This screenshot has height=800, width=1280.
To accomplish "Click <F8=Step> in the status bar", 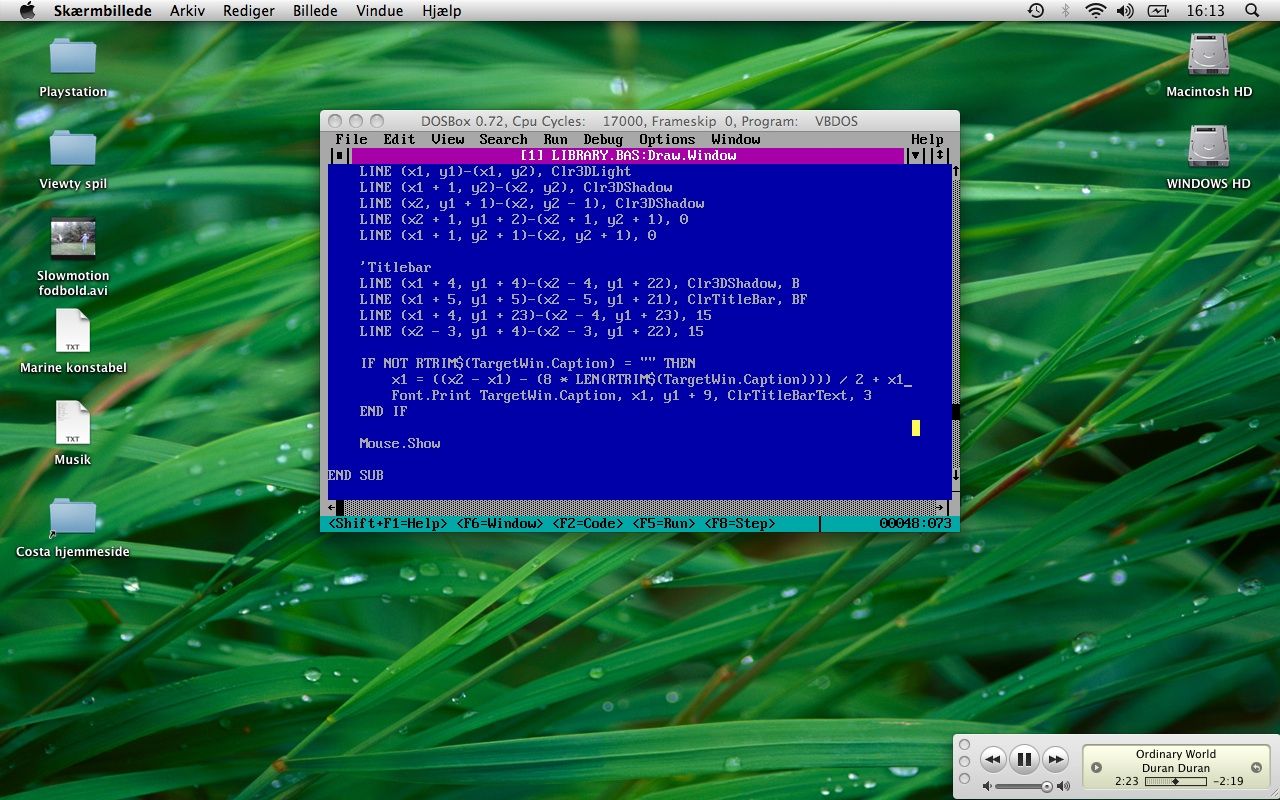I will (x=739, y=523).
